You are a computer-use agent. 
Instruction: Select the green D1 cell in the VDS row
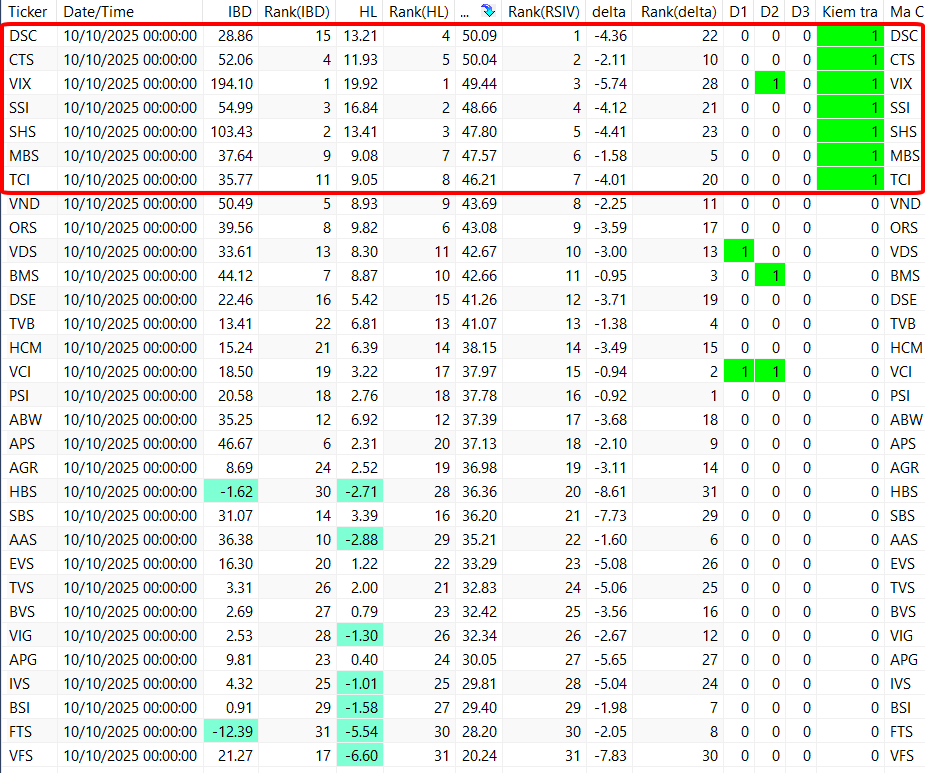[x=739, y=252]
